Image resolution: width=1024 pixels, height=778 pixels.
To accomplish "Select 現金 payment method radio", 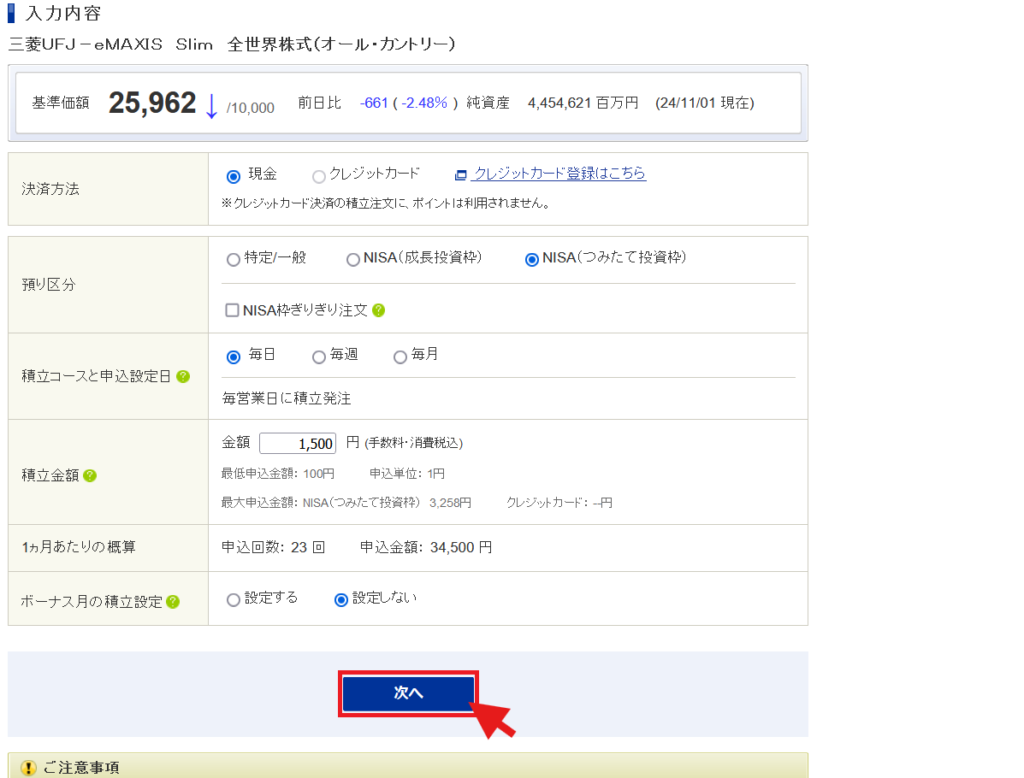I will (x=233, y=176).
